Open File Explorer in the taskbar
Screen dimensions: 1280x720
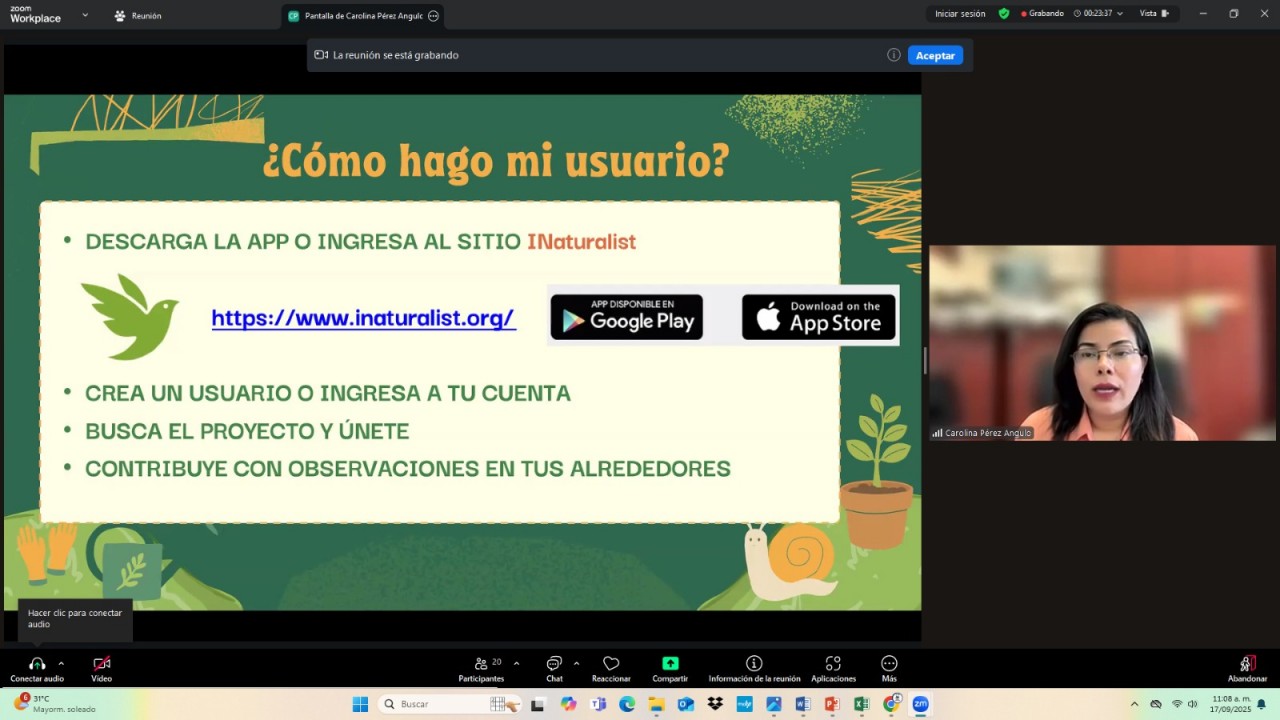pos(656,704)
